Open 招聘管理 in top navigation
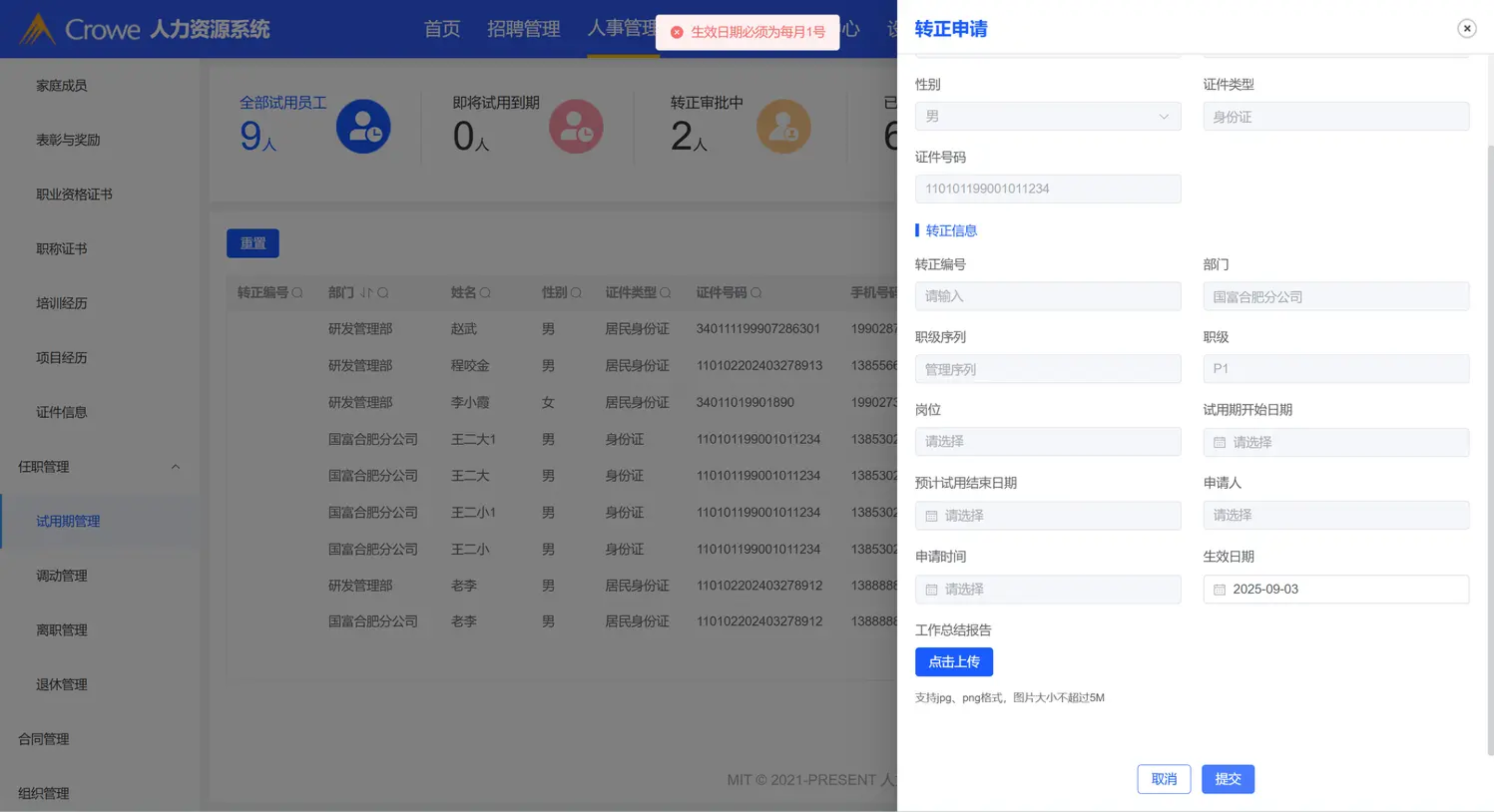The image size is (1494, 812). tap(523, 29)
